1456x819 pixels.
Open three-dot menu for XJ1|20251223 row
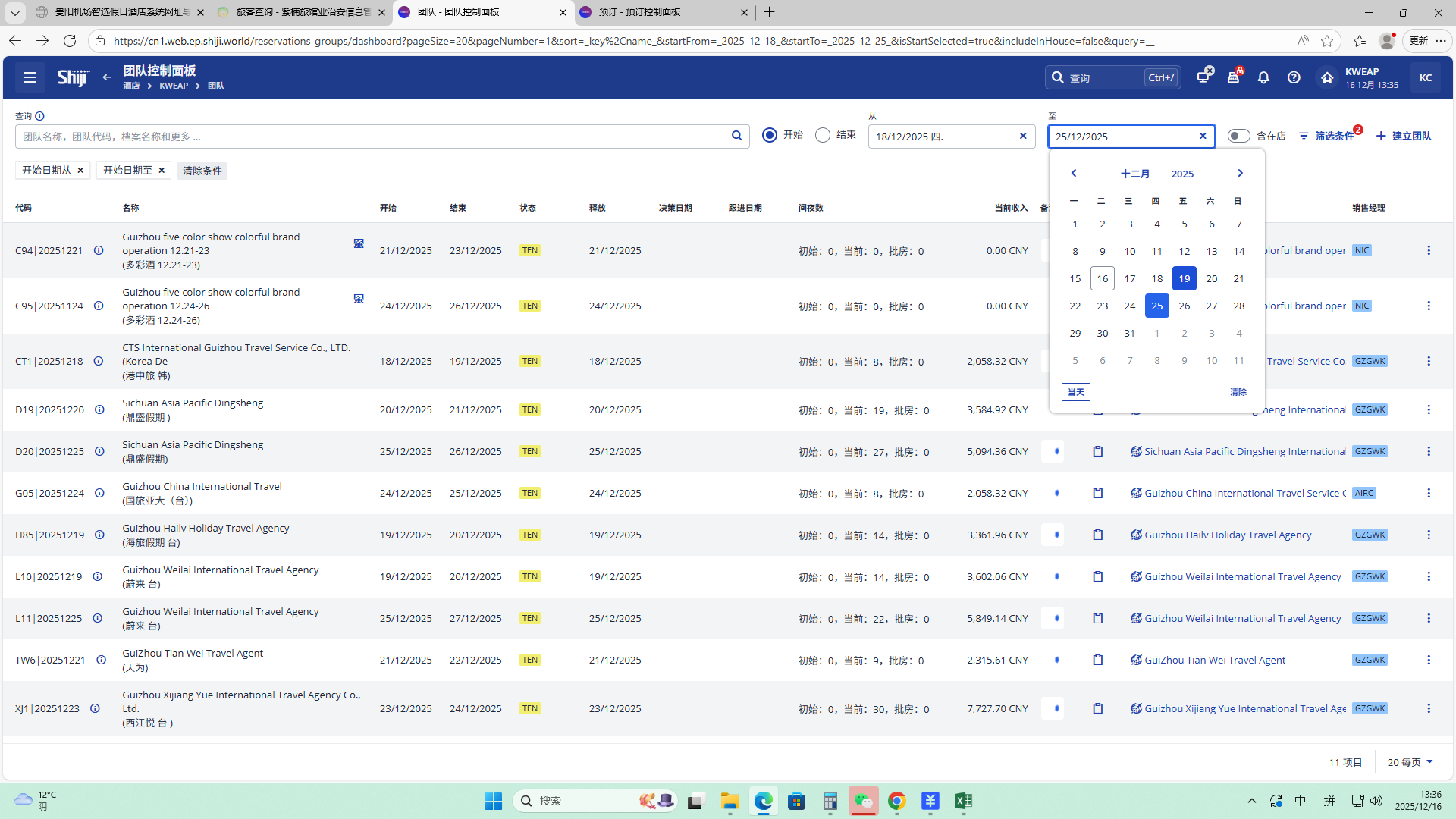pyautogui.click(x=1429, y=708)
